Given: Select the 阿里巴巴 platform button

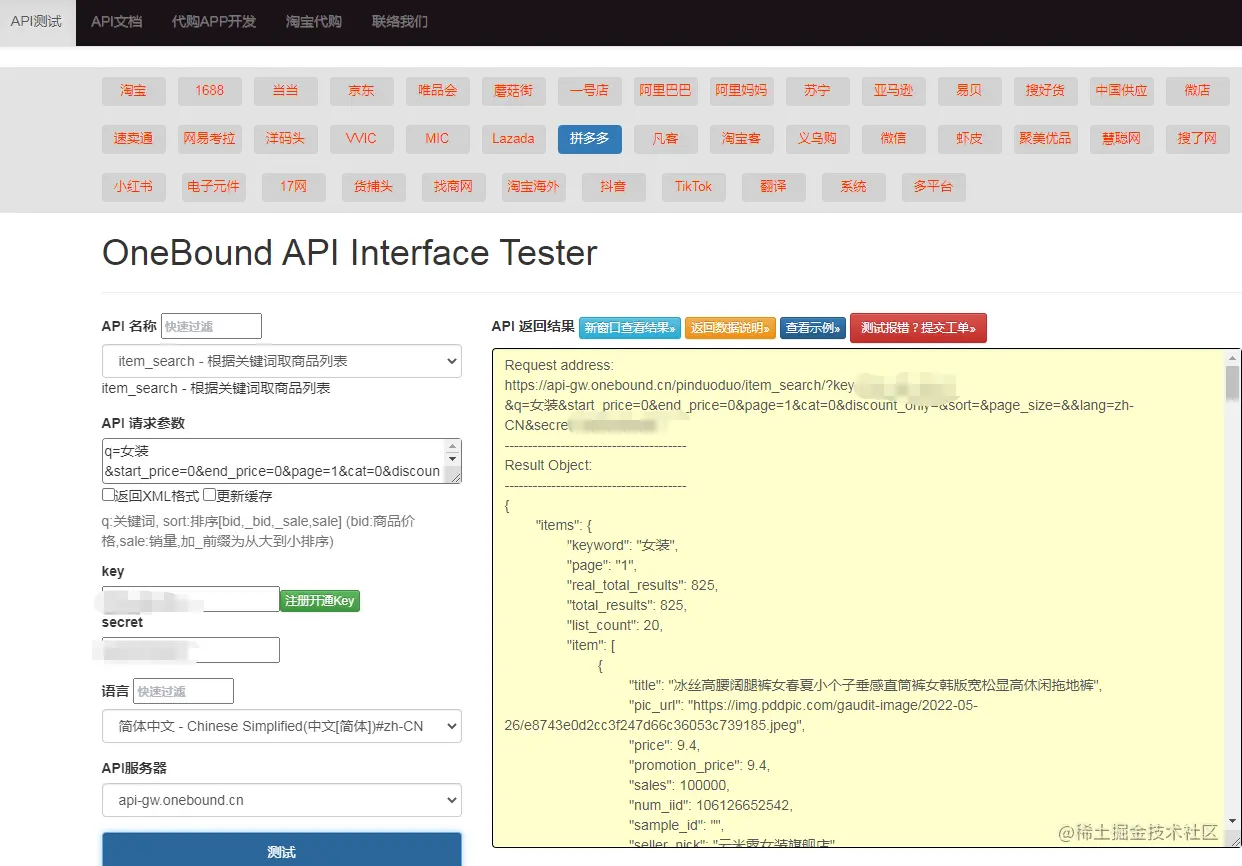Looking at the screenshot, I should tap(666, 91).
